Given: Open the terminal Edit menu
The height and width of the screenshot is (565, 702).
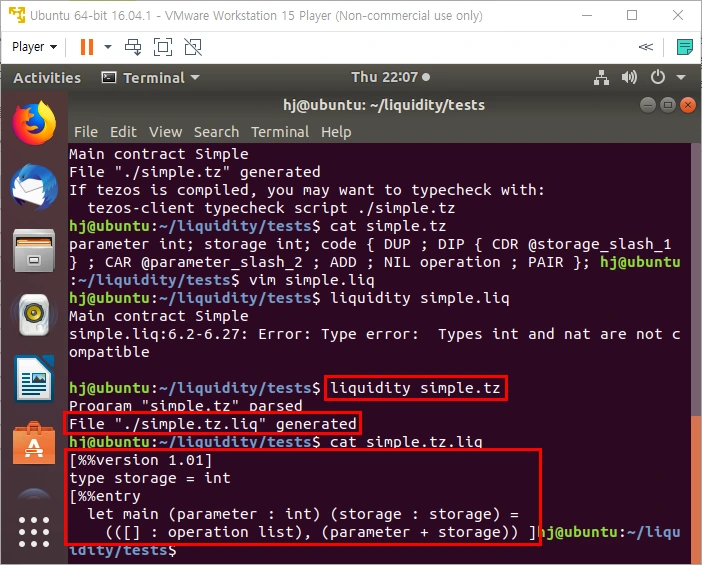Looking at the screenshot, I should click(x=123, y=132).
